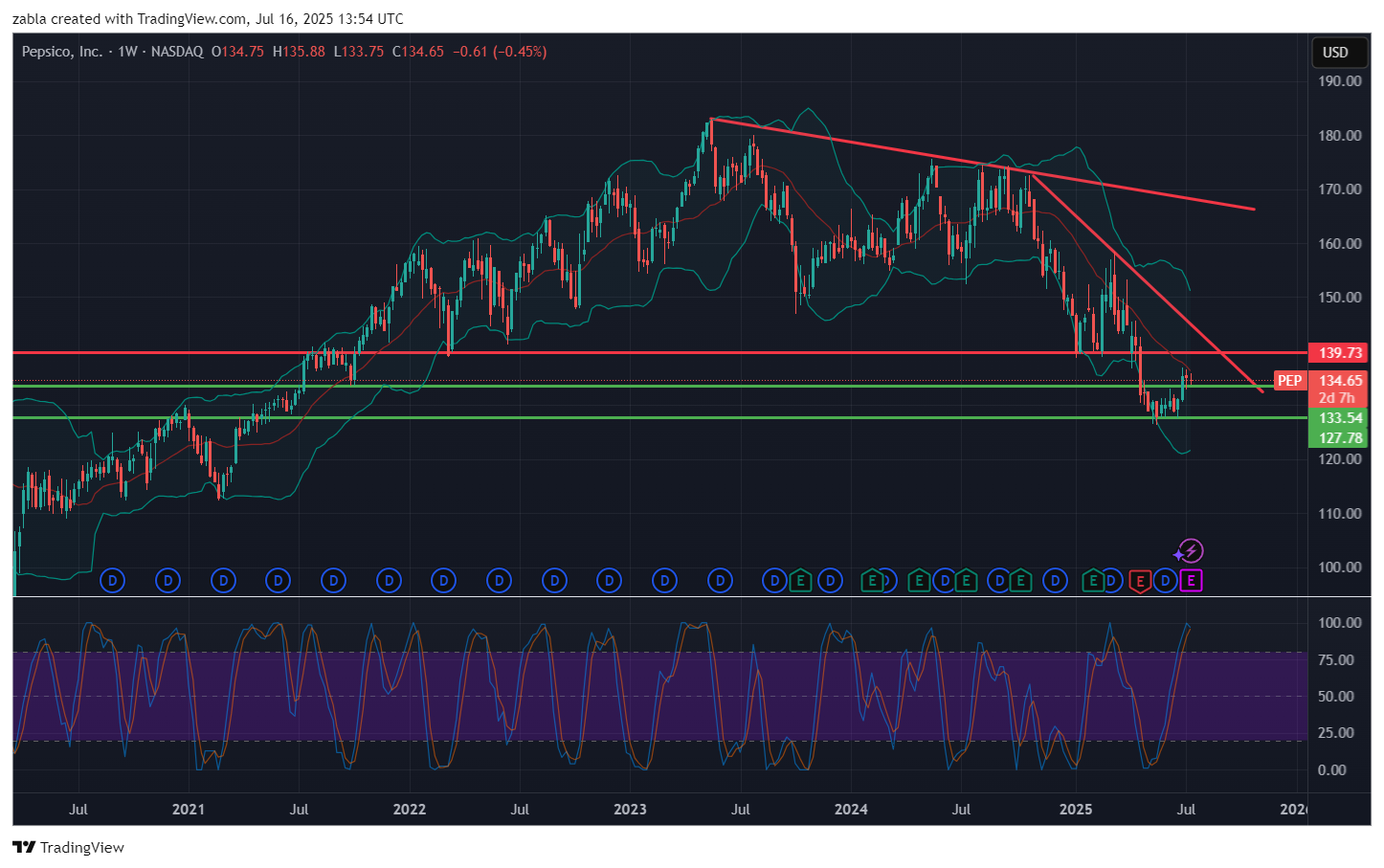Select the green 133.54 price level label
Image resolution: width=1384 pixels, height=868 pixels.
(x=1339, y=418)
